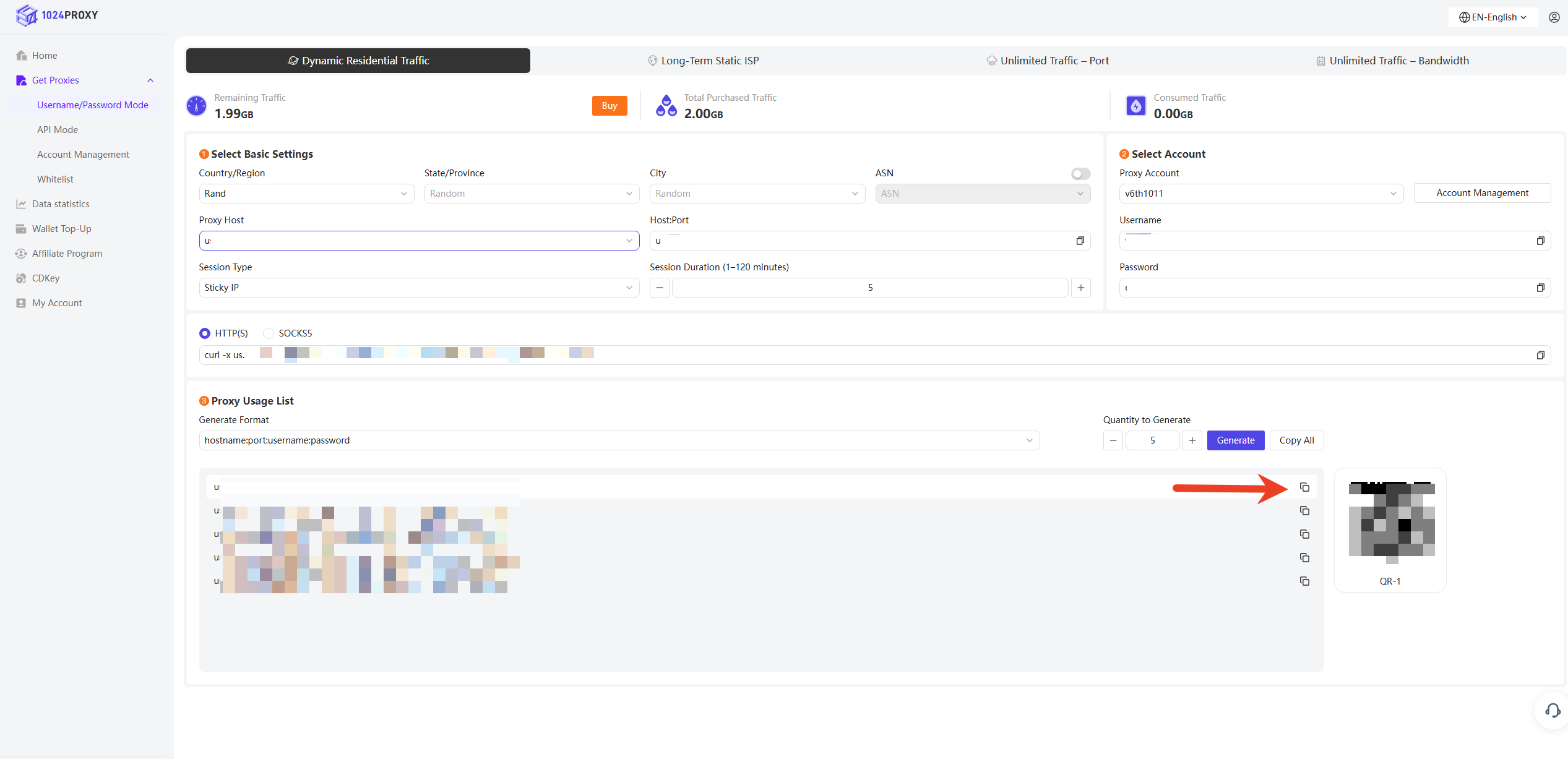Image resolution: width=1568 pixels, height=759 pixels.
Task: Open API Mode in sidebar
Action: (x=58, y=130)
